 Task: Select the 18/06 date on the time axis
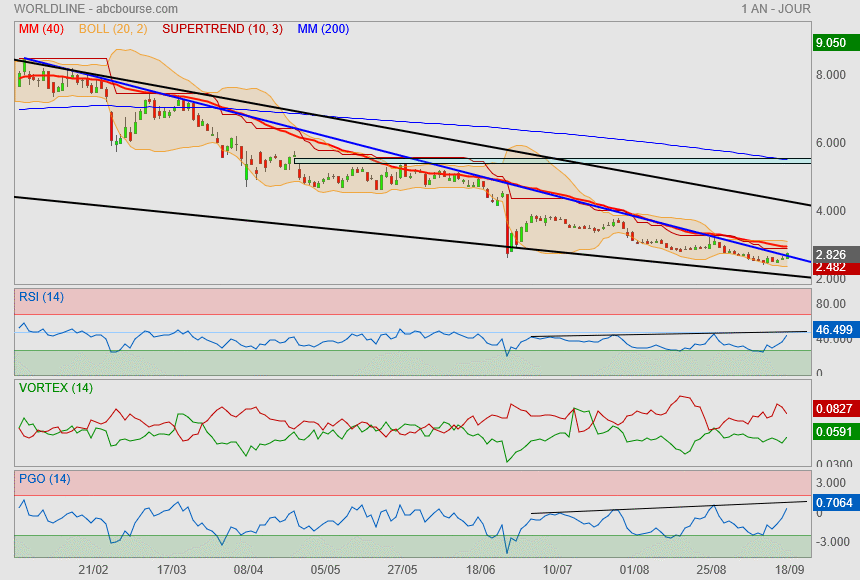click(481, 569)
